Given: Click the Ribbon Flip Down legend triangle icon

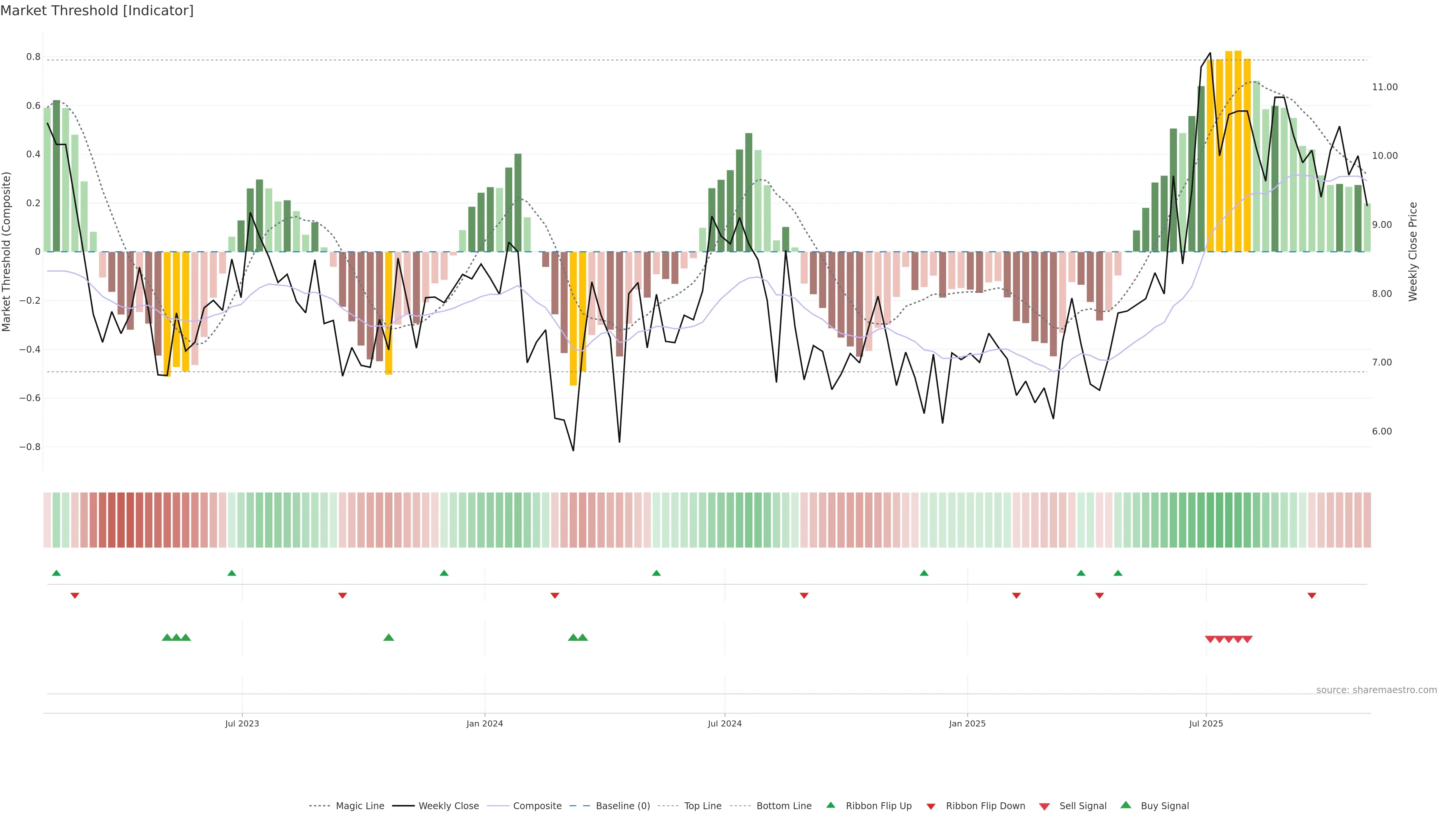Looking at the screenshot, I should coord(930,806).
